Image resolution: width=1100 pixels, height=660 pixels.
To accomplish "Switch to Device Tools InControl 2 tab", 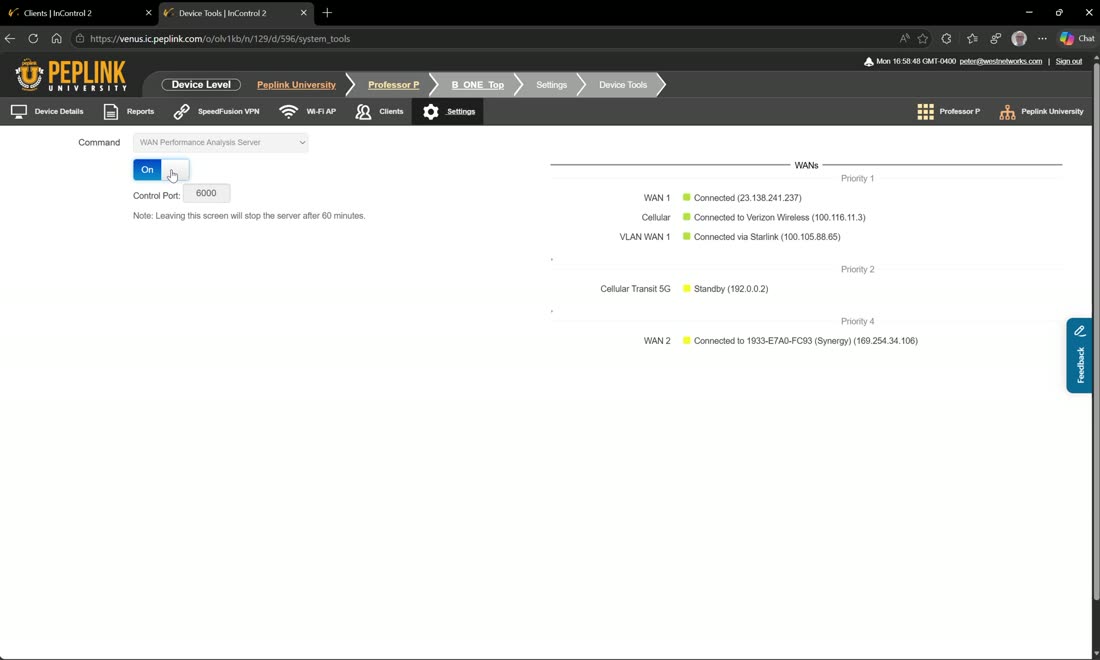I will click(x=236, y=13).
